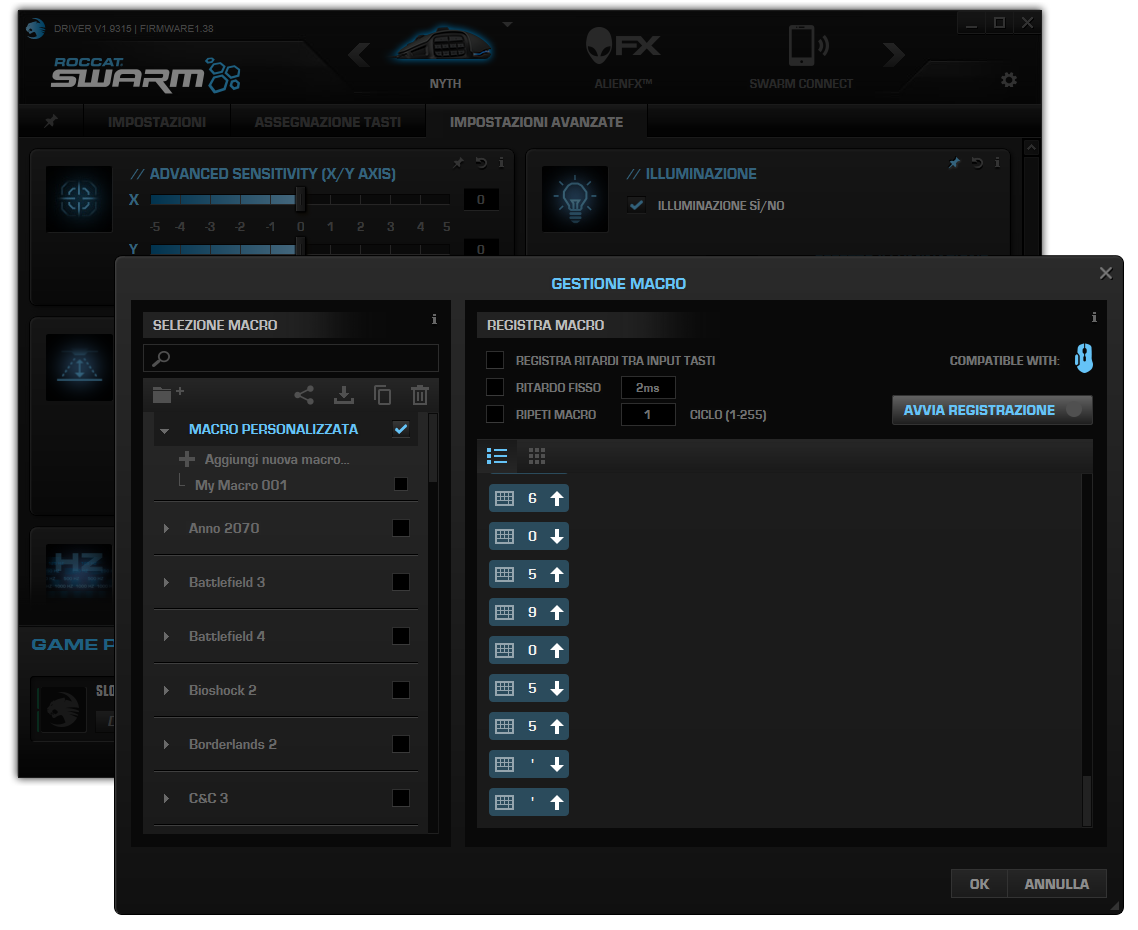The image size is (1138, 930).
Task: Open the Impostazioni tab
Action: (157, 122)
